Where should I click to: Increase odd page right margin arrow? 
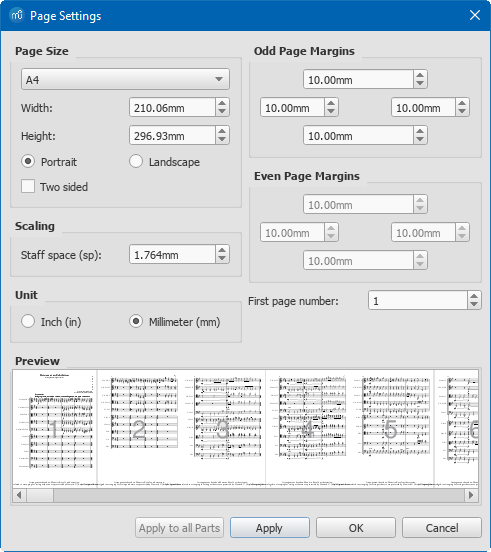[x=462, y=103]
